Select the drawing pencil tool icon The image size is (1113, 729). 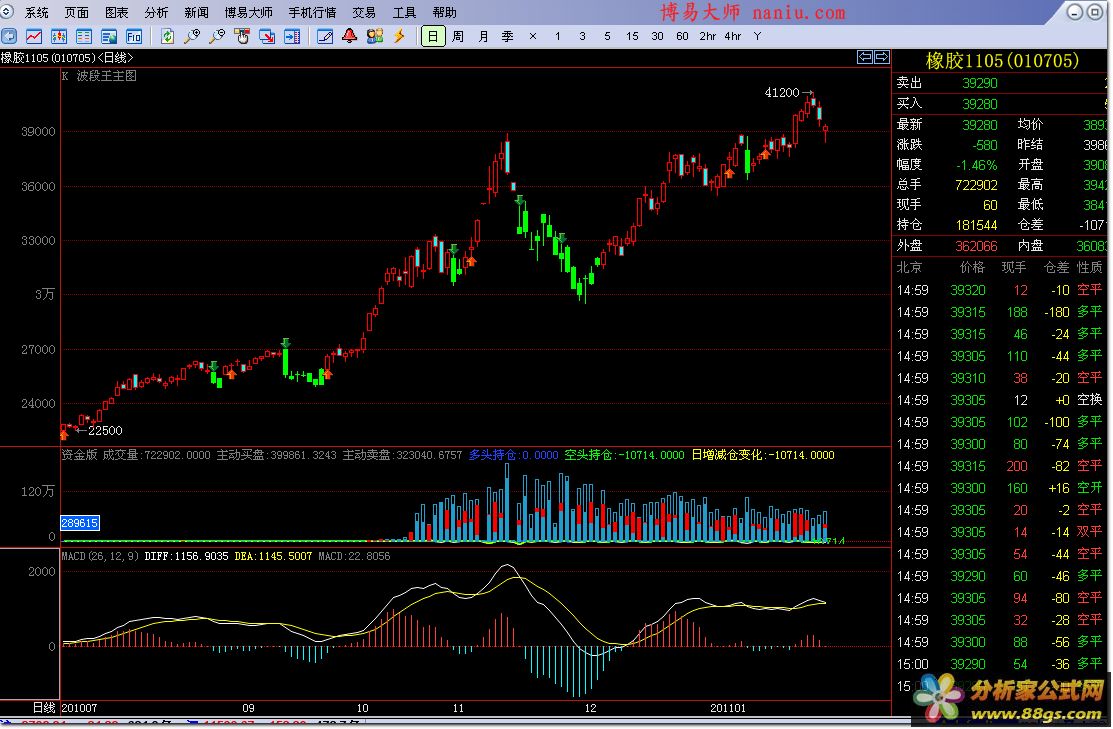tap(325, 36)
